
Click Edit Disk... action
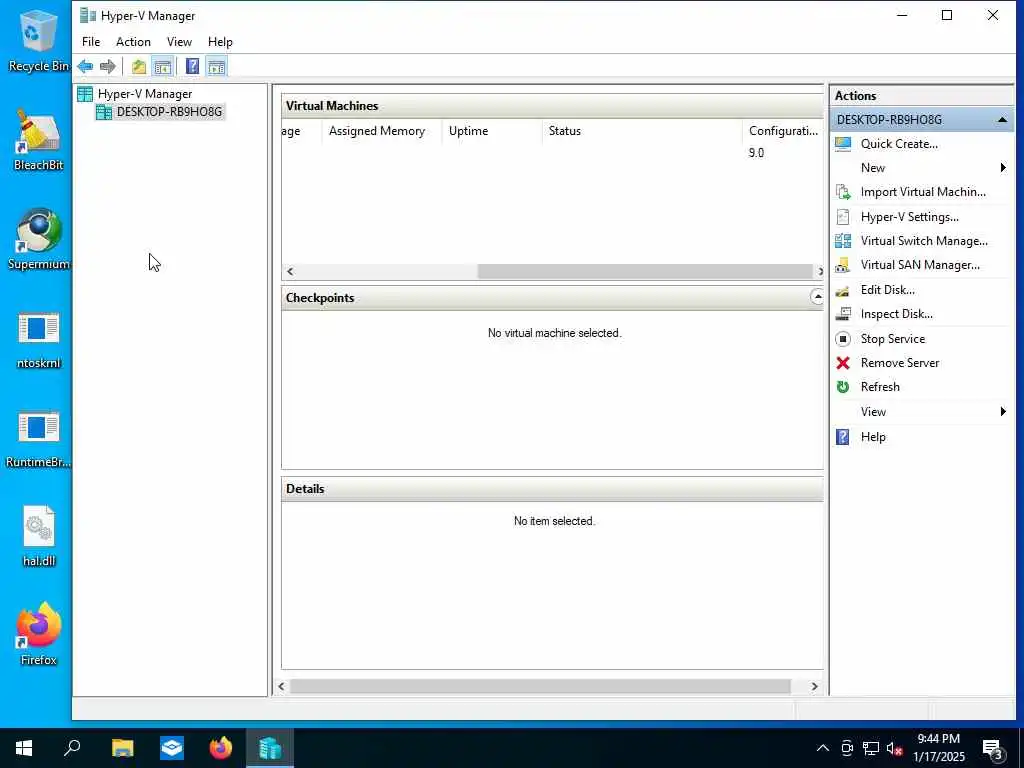click(x=887, y=290)
